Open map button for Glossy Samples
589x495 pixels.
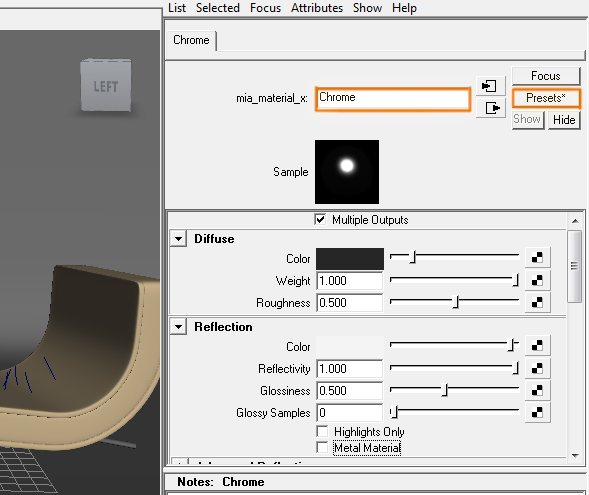pyautogui.click(x=537, y=412)
